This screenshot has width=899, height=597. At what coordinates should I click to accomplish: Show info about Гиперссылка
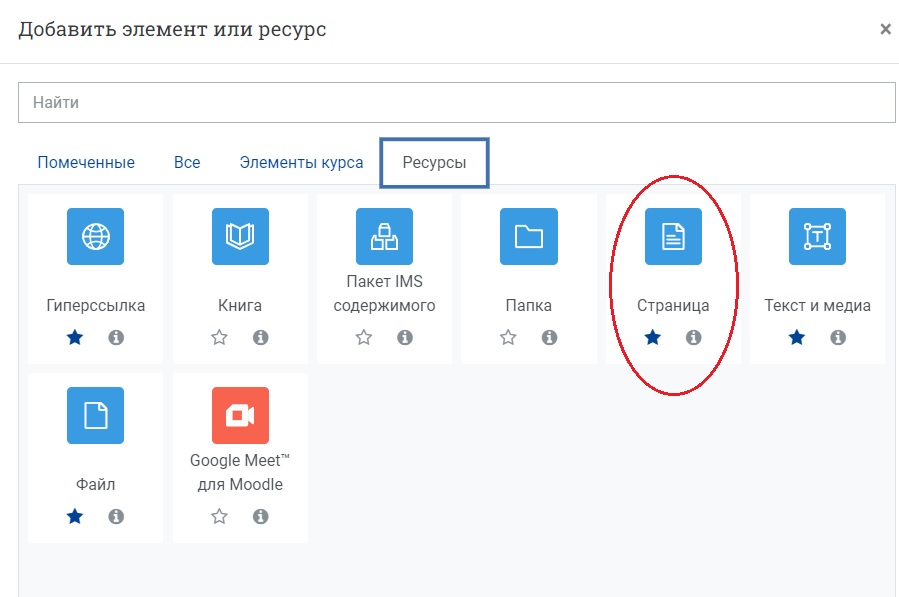[x=116, y=337]
